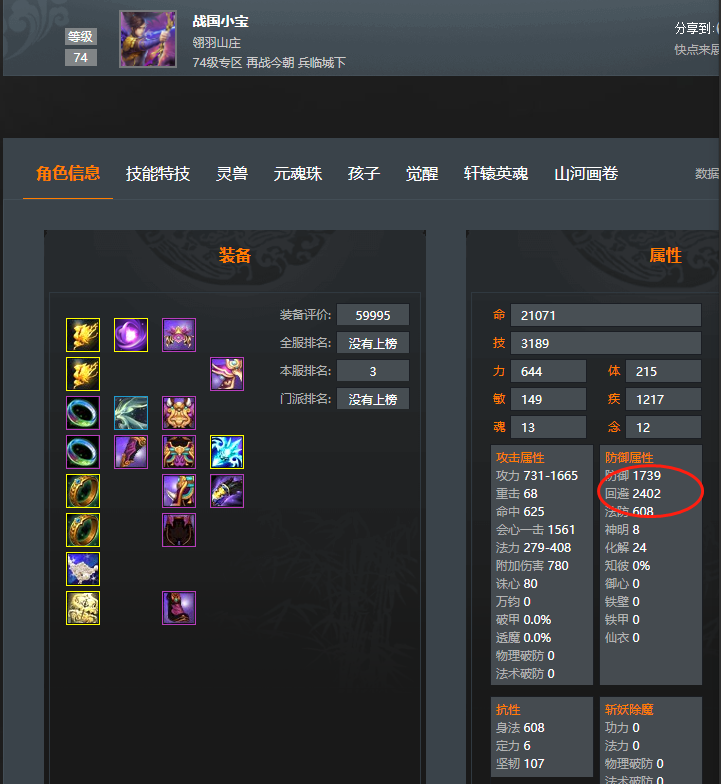Switch to the 山河画卷 tab

pyautogui.click(x=586, y=174)
